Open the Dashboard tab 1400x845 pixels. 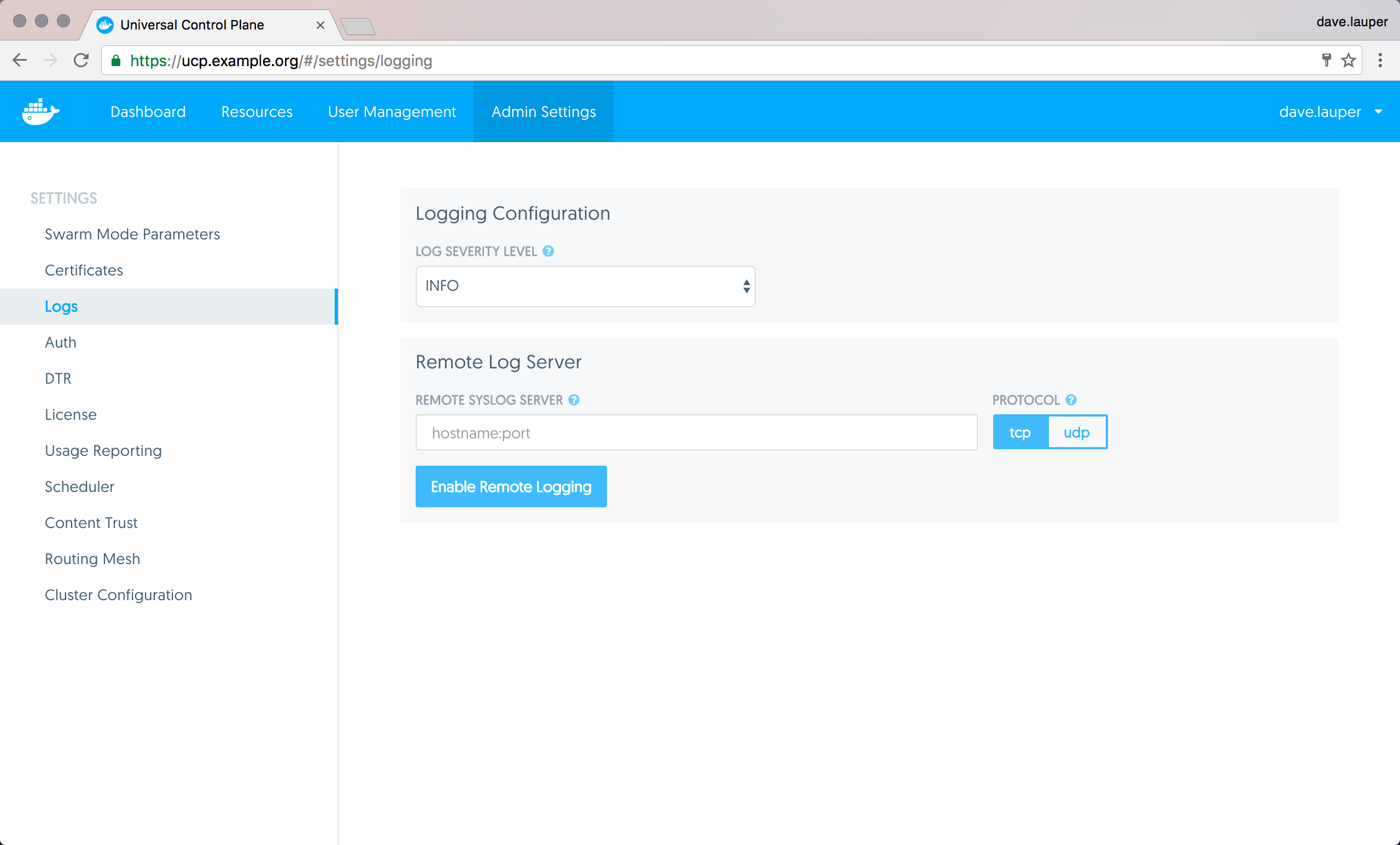(148, 112)
